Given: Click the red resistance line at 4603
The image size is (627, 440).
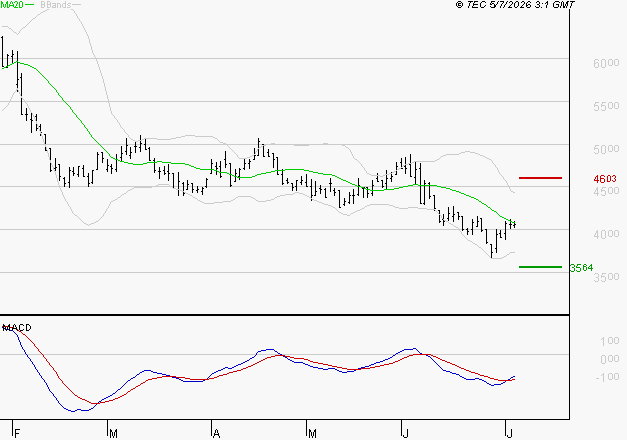Looking at the screenshot, I should [x=540, y=178].
